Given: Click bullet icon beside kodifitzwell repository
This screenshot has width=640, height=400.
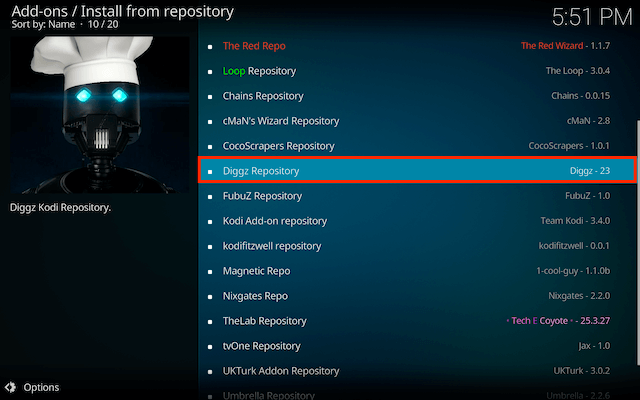Looking at the screenshot, I should (x=210, y=247).
